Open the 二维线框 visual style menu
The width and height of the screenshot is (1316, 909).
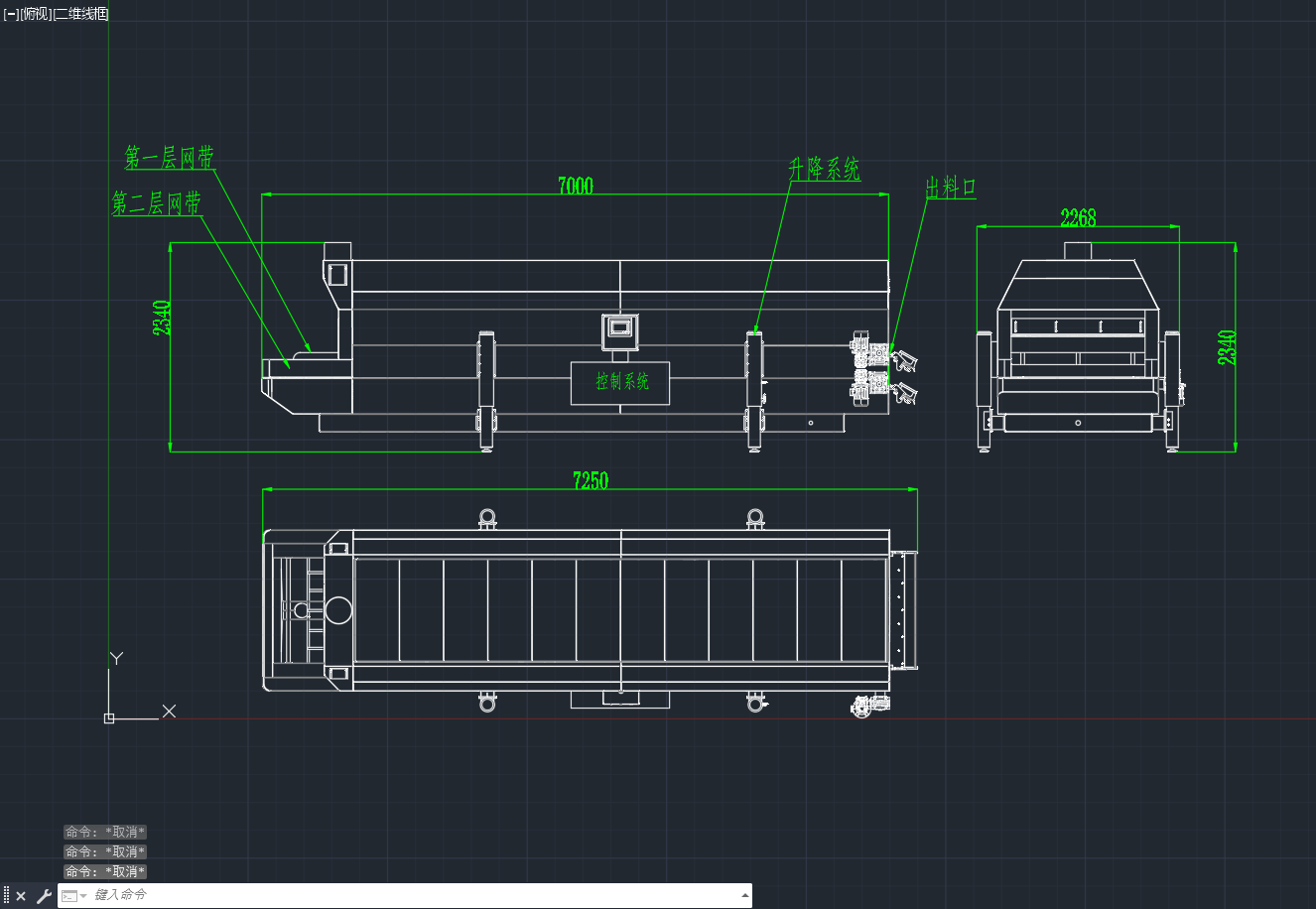[x=80, y=14]
